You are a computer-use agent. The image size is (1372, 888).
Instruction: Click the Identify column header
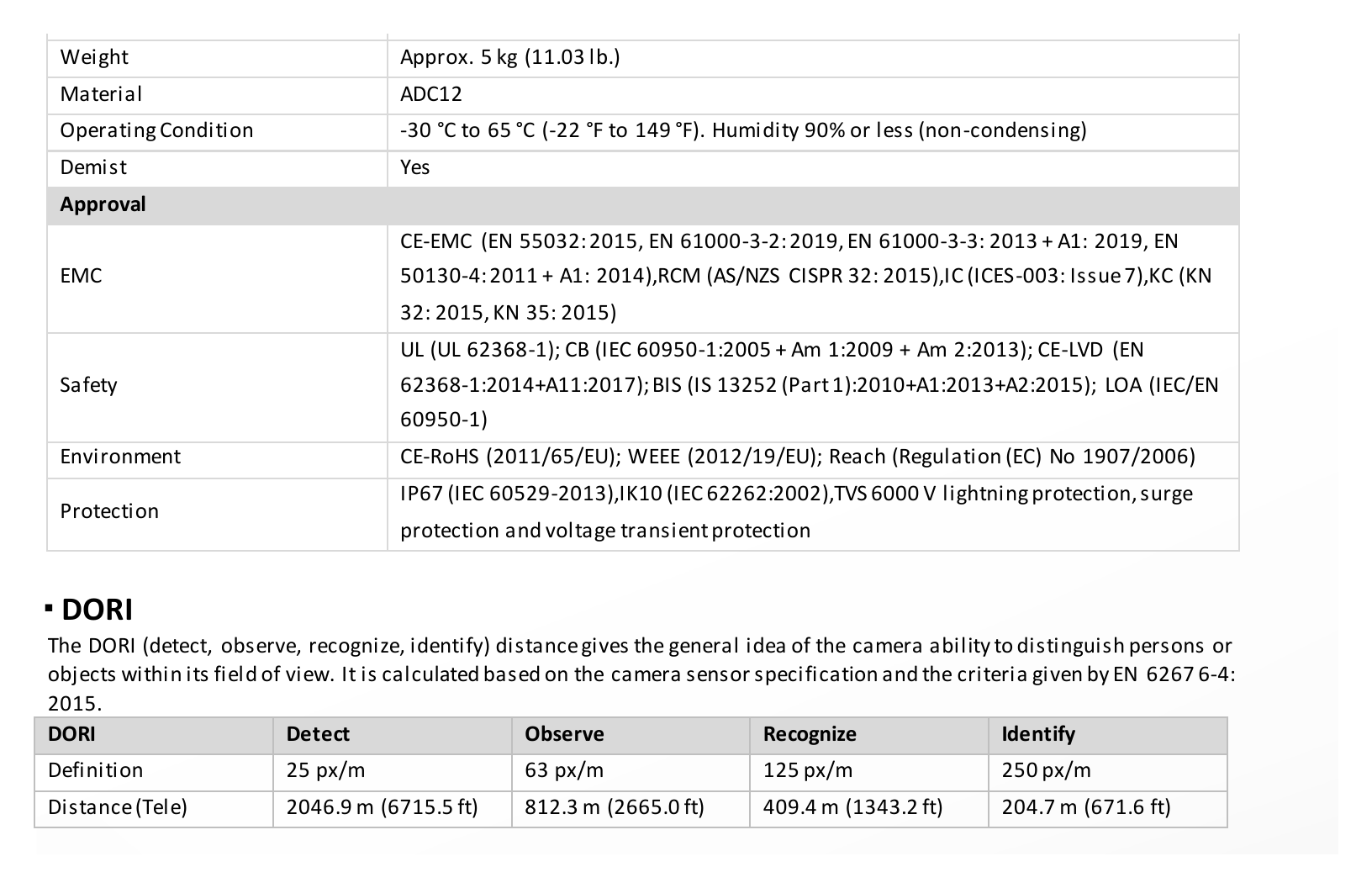click(x=1038, y=734)
